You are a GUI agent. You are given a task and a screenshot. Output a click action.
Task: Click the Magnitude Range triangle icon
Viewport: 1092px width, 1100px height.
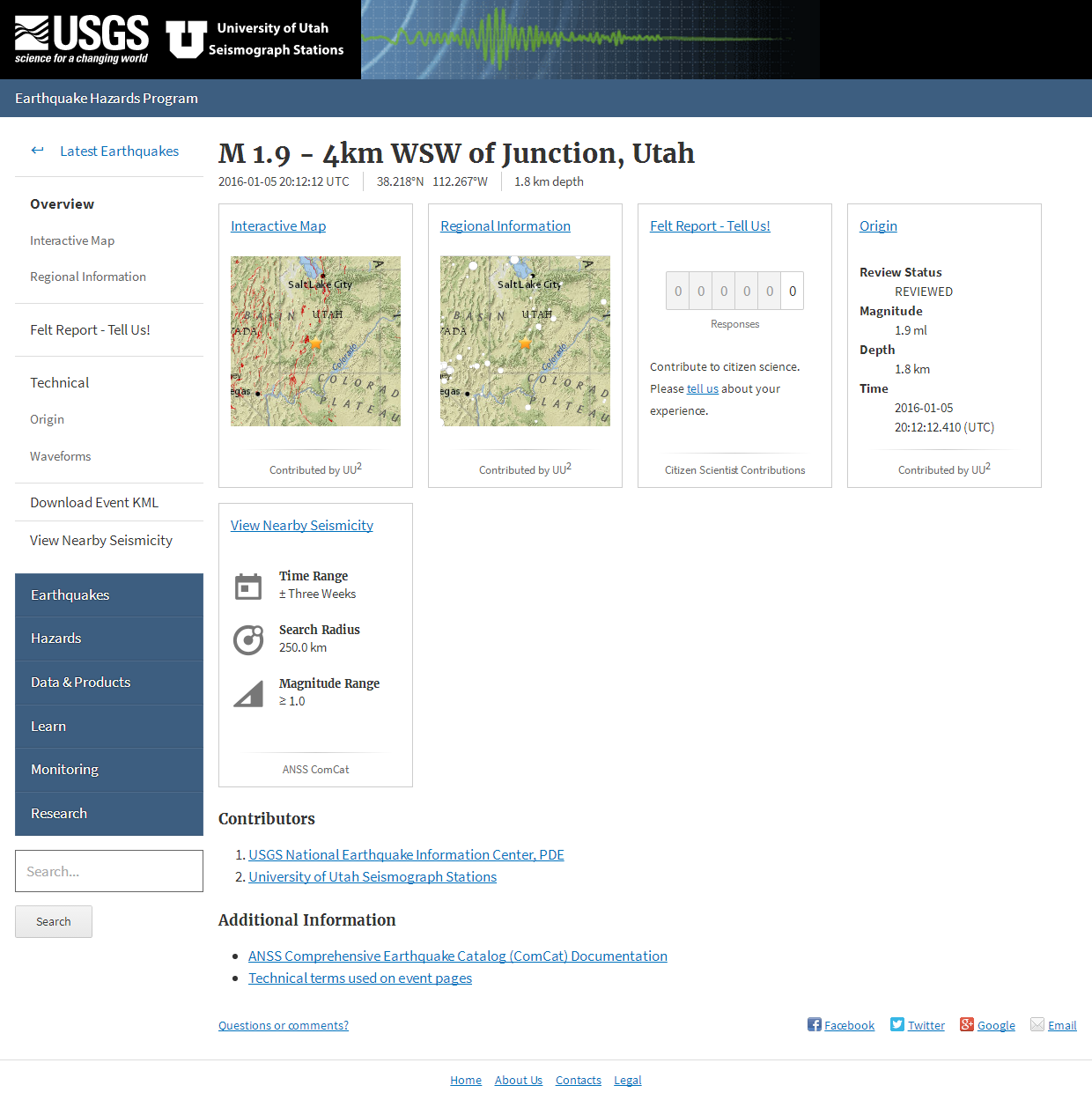[248, 693]
